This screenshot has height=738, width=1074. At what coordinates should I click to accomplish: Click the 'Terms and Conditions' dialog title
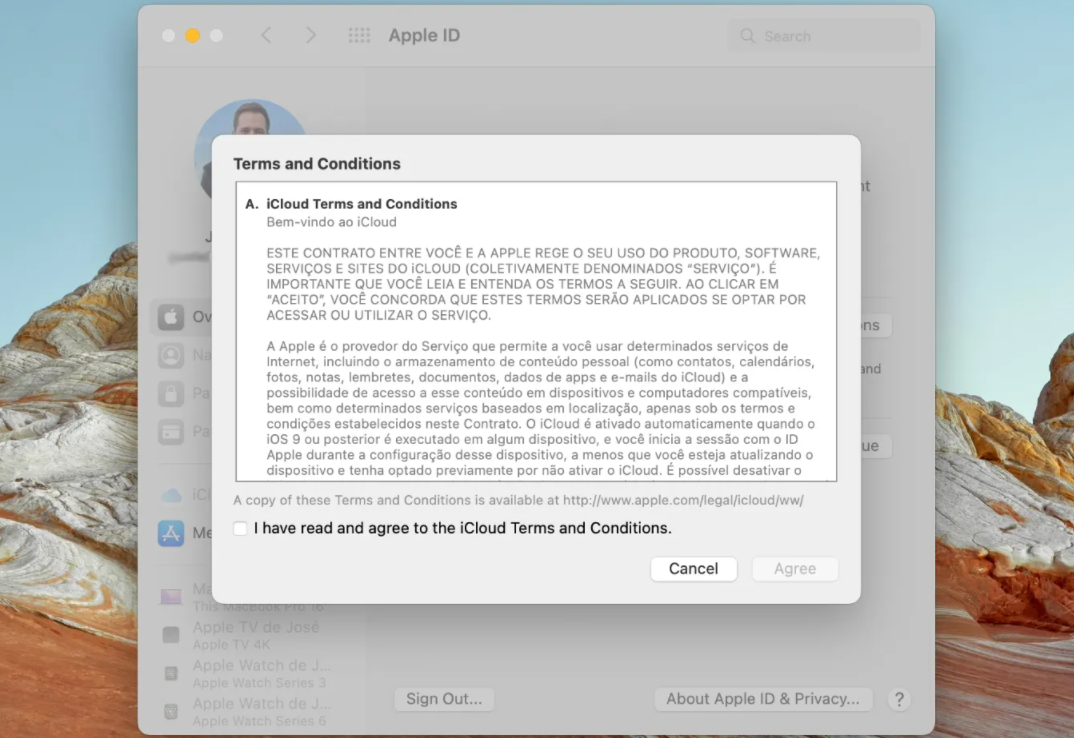point(316,164)
